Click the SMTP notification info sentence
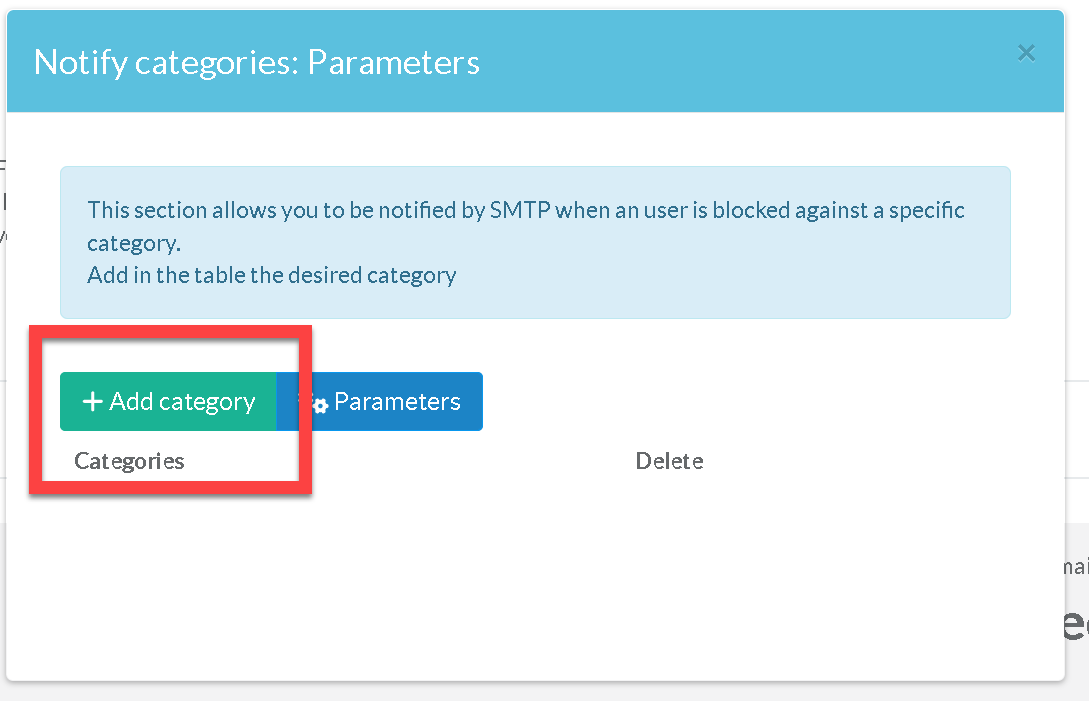Viewport: 1089px width, 701px height. pyautogui.click(x=525, y=211)
